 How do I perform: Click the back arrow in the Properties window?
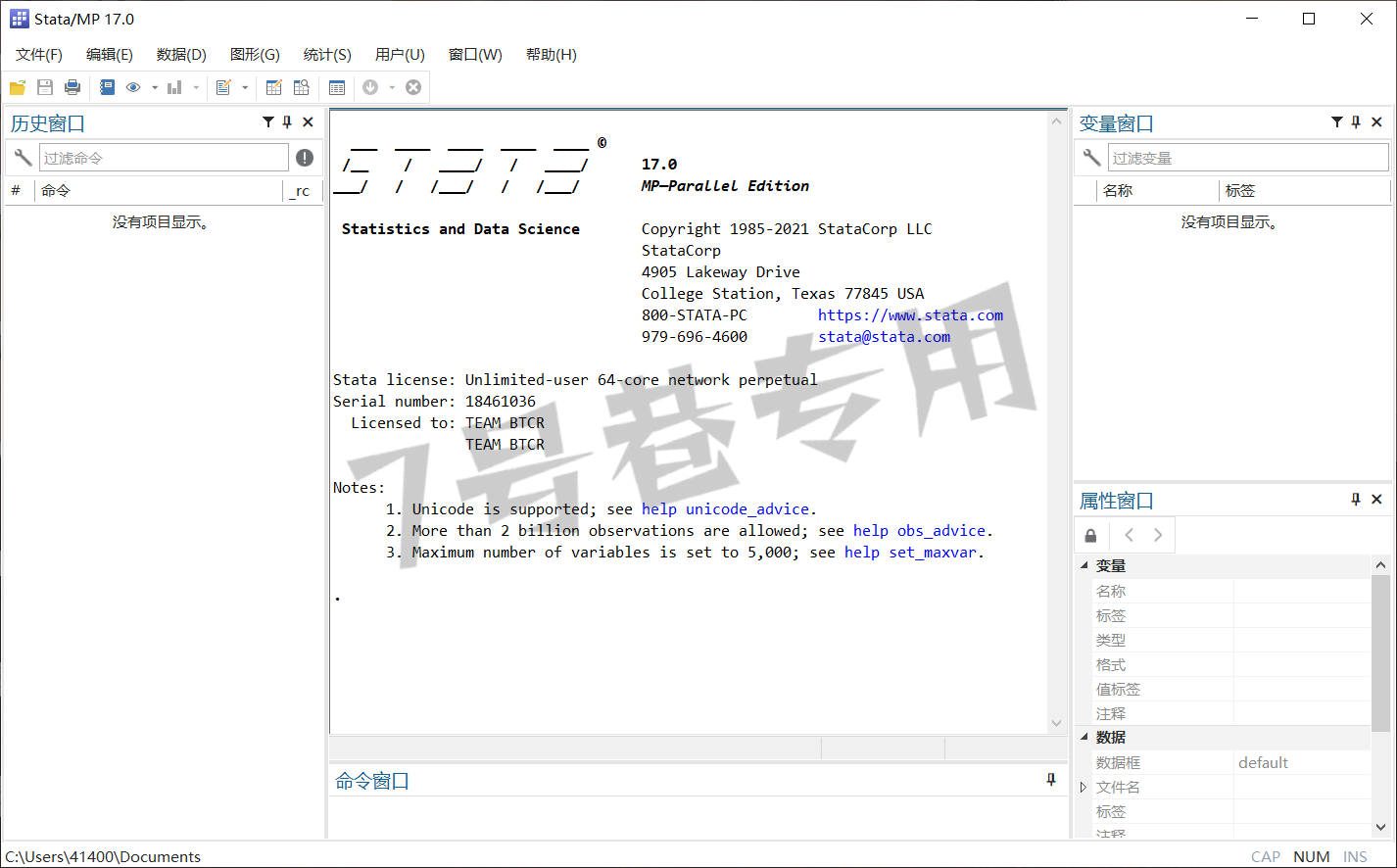[1129, 535]
